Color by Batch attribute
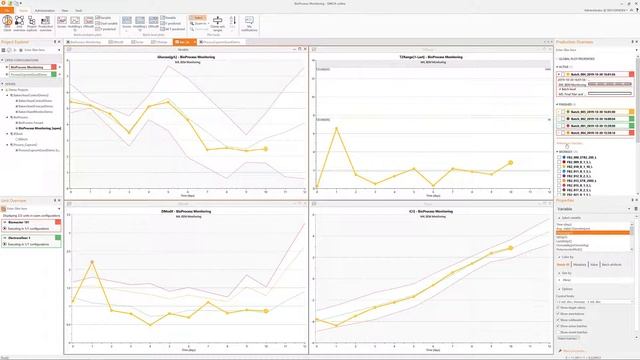 (x=611, y=265)
